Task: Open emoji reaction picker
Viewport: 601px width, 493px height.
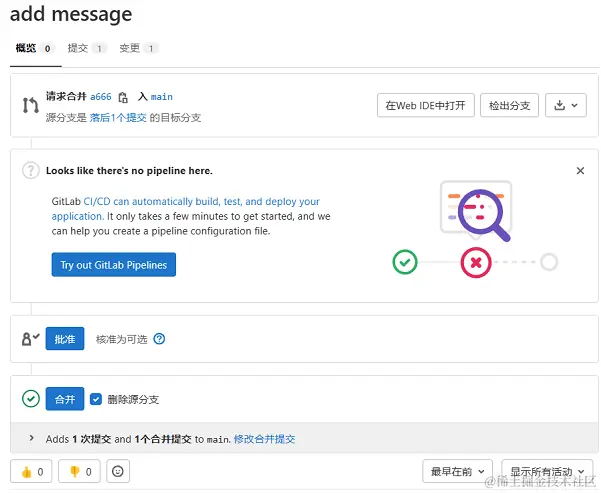Action: [118, 471]
